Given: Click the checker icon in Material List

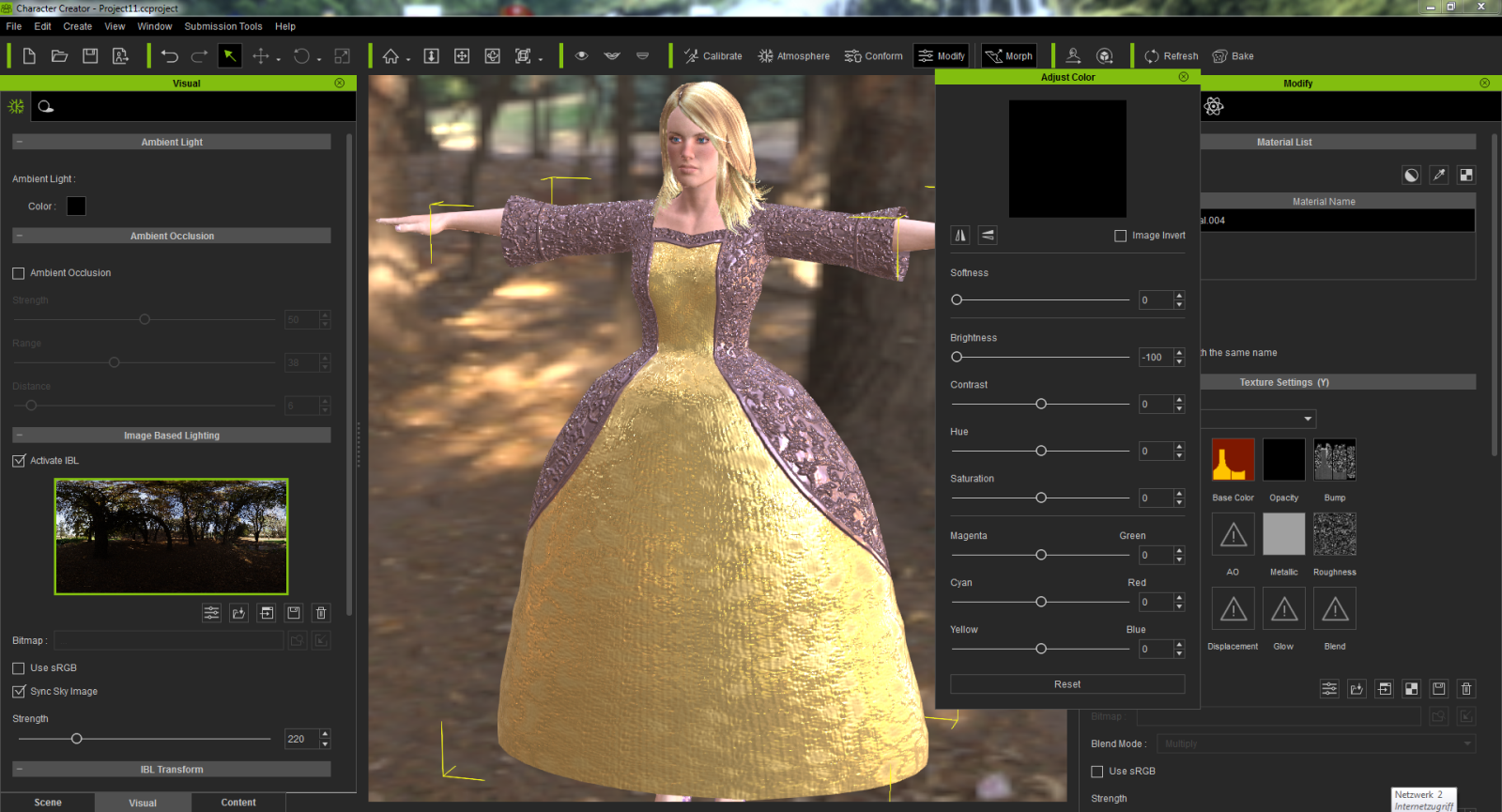Looking at the screenshot, I should (1466, 175).
